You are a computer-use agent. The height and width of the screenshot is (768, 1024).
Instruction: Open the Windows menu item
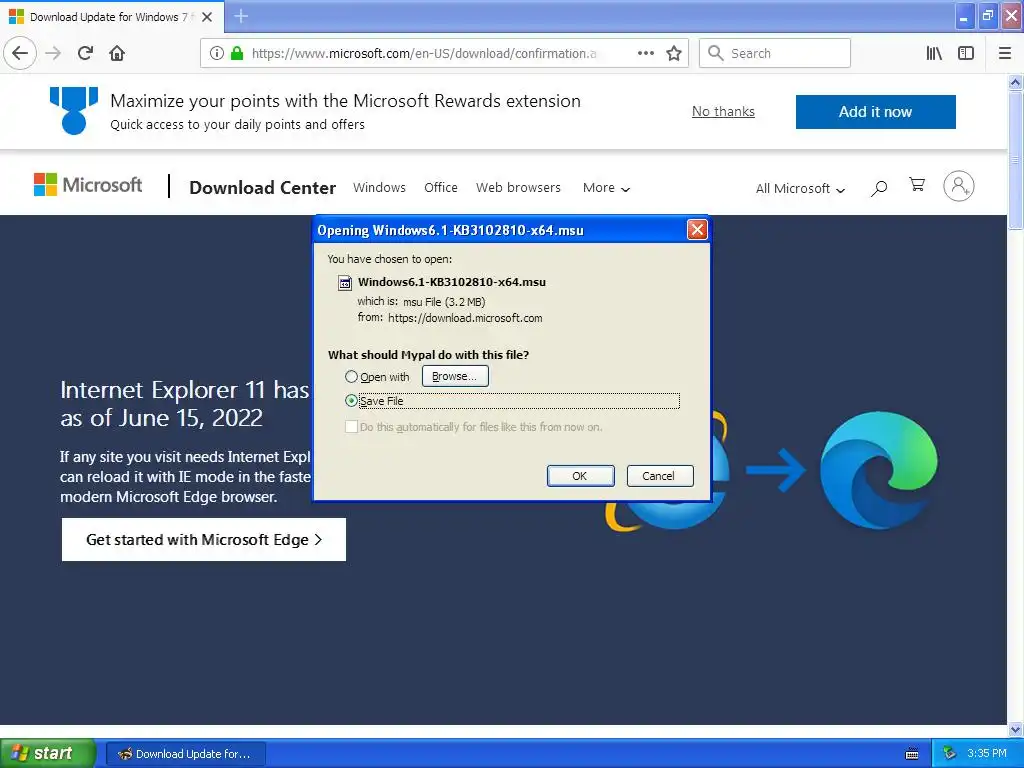[379, 187]
